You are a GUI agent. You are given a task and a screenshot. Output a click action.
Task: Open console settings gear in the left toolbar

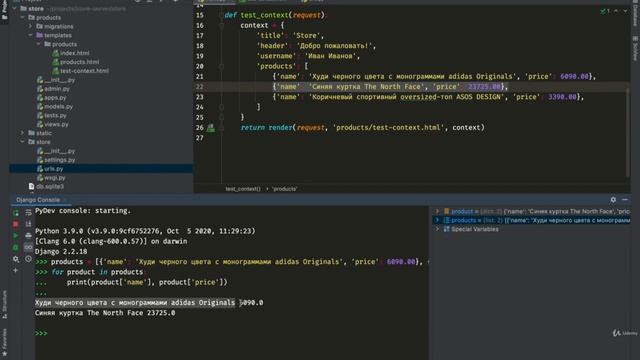coord(16,259)
